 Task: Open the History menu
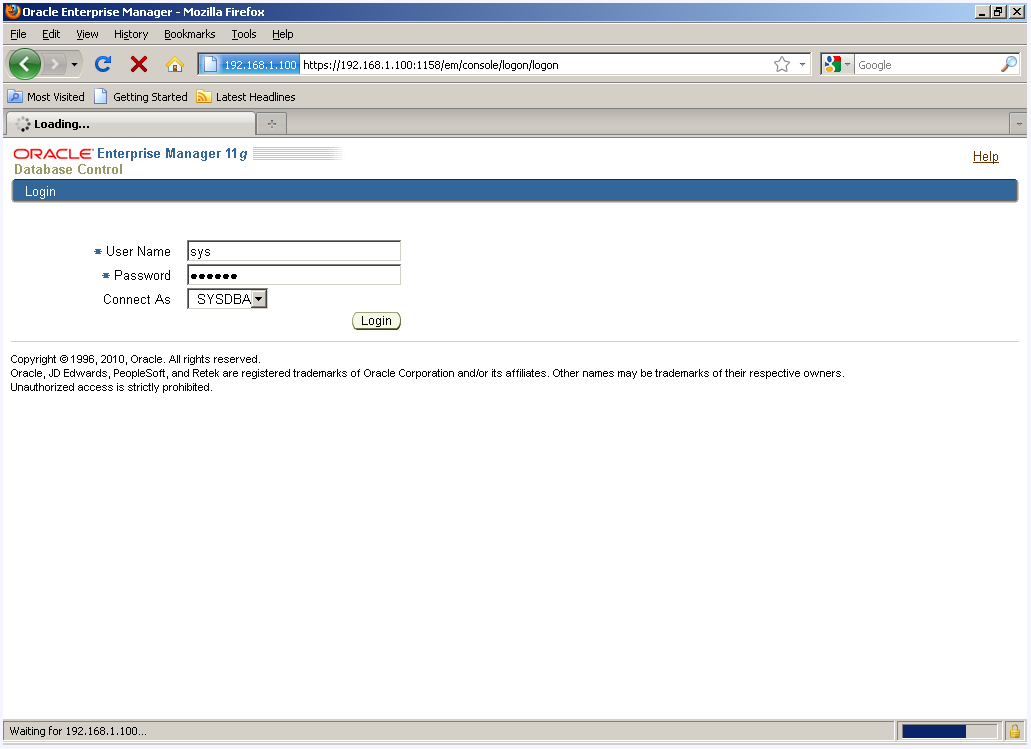click(131, 34)
